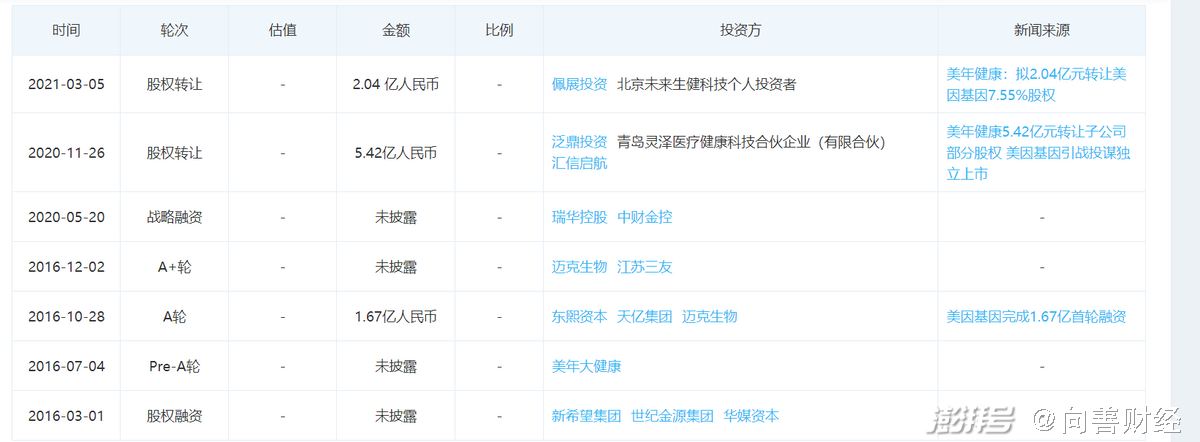Open the 东熙资本 investor link
This screenshot has width=1200, height=442.
579,316
